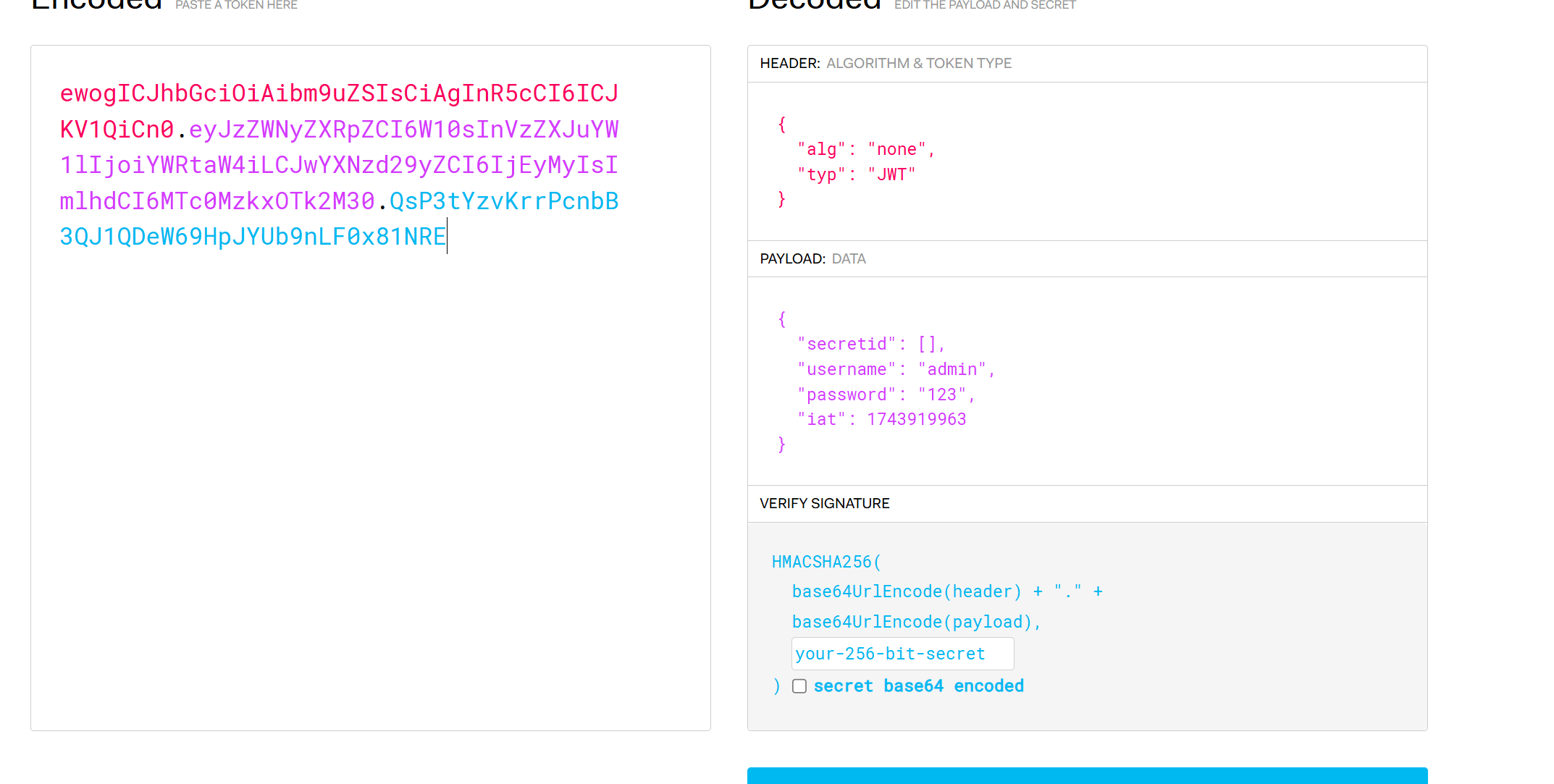Focus the your-256-bit-secret input field
The height and width of the screenshot is (784, 1554).
click(902, 654)
